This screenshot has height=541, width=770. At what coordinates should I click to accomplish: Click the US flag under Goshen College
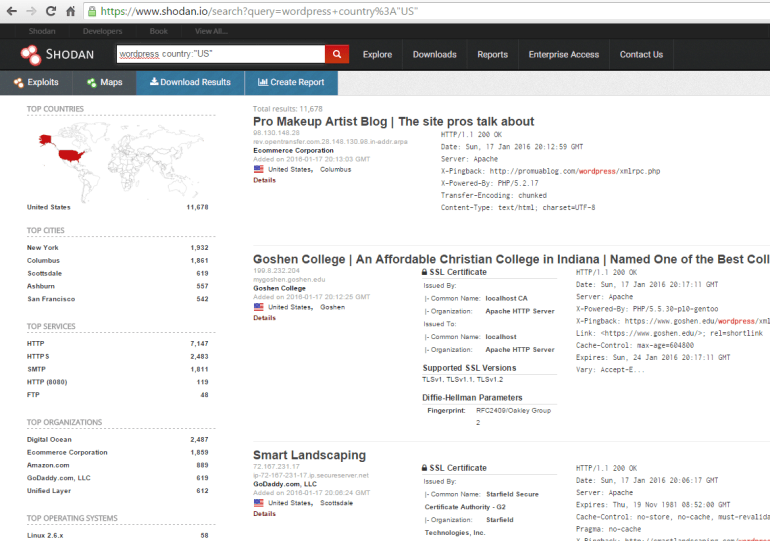coord(258,307)
